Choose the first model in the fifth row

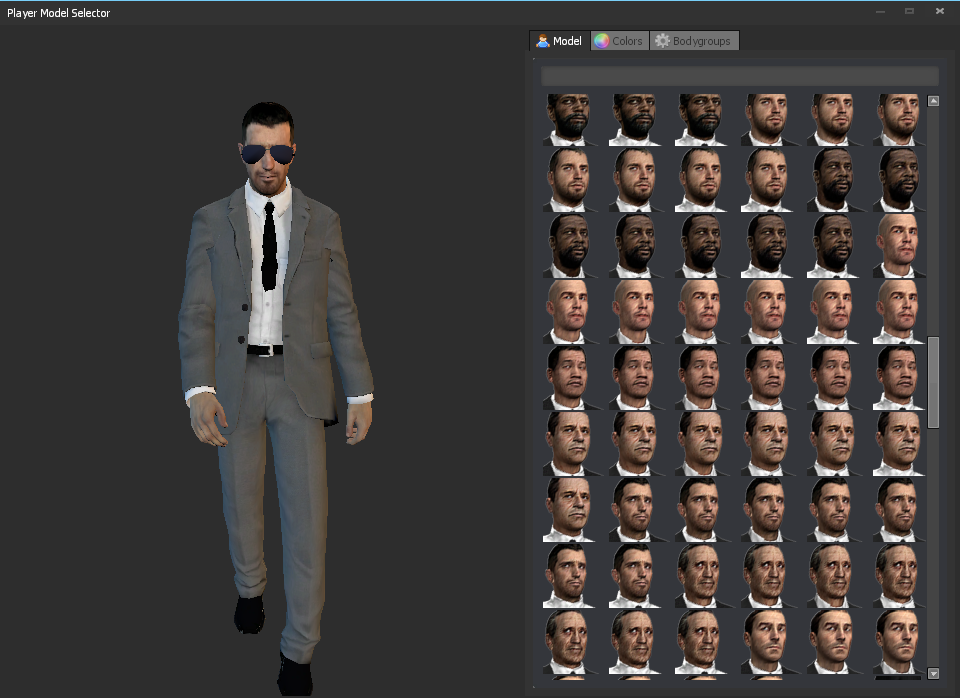point(570,377)
